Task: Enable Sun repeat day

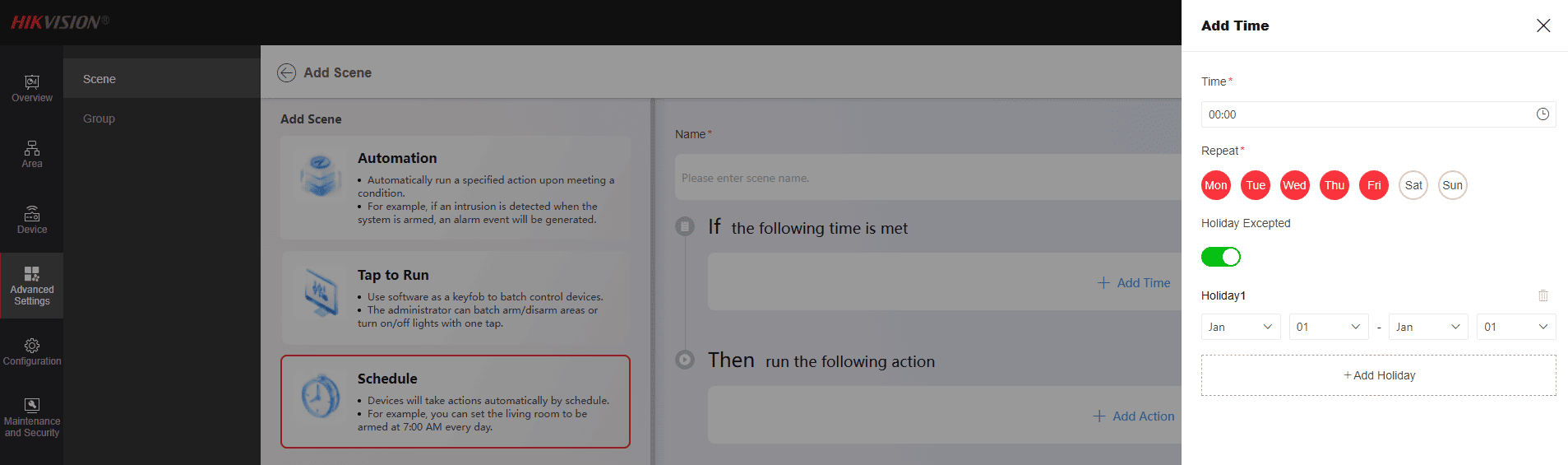Action: tap(1453, 185)
